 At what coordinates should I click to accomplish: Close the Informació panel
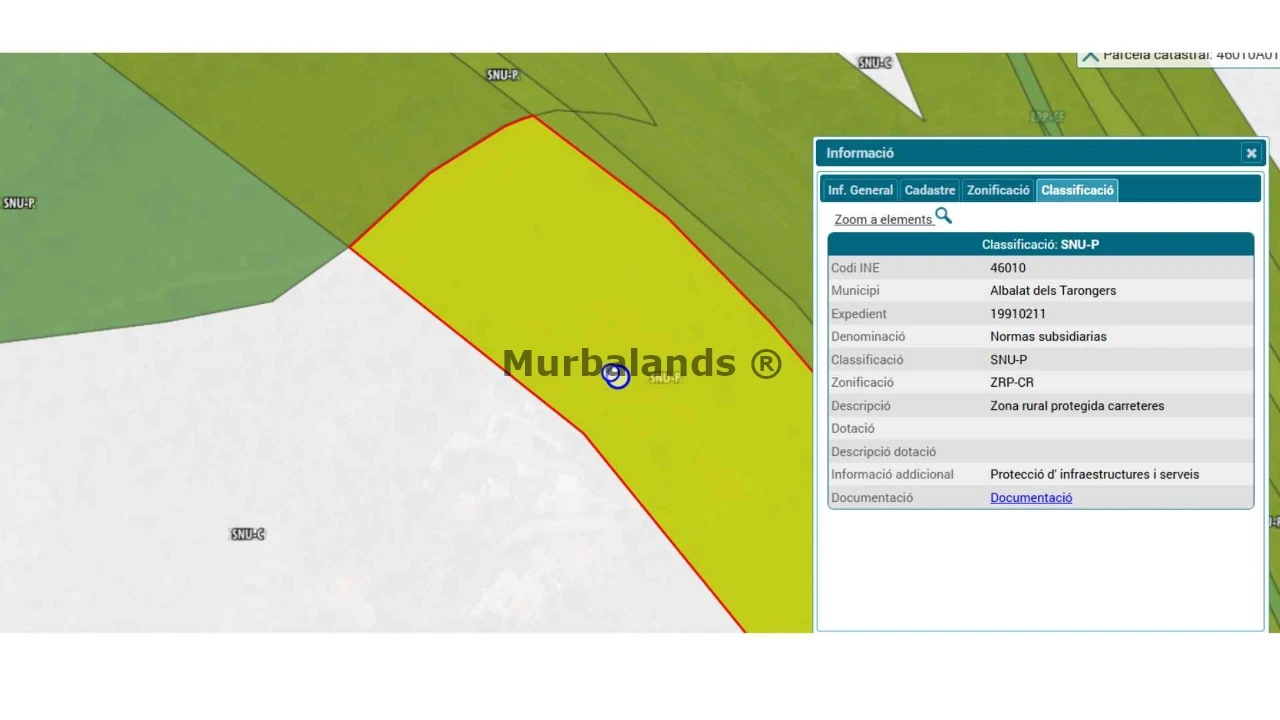coord(1251,153)
